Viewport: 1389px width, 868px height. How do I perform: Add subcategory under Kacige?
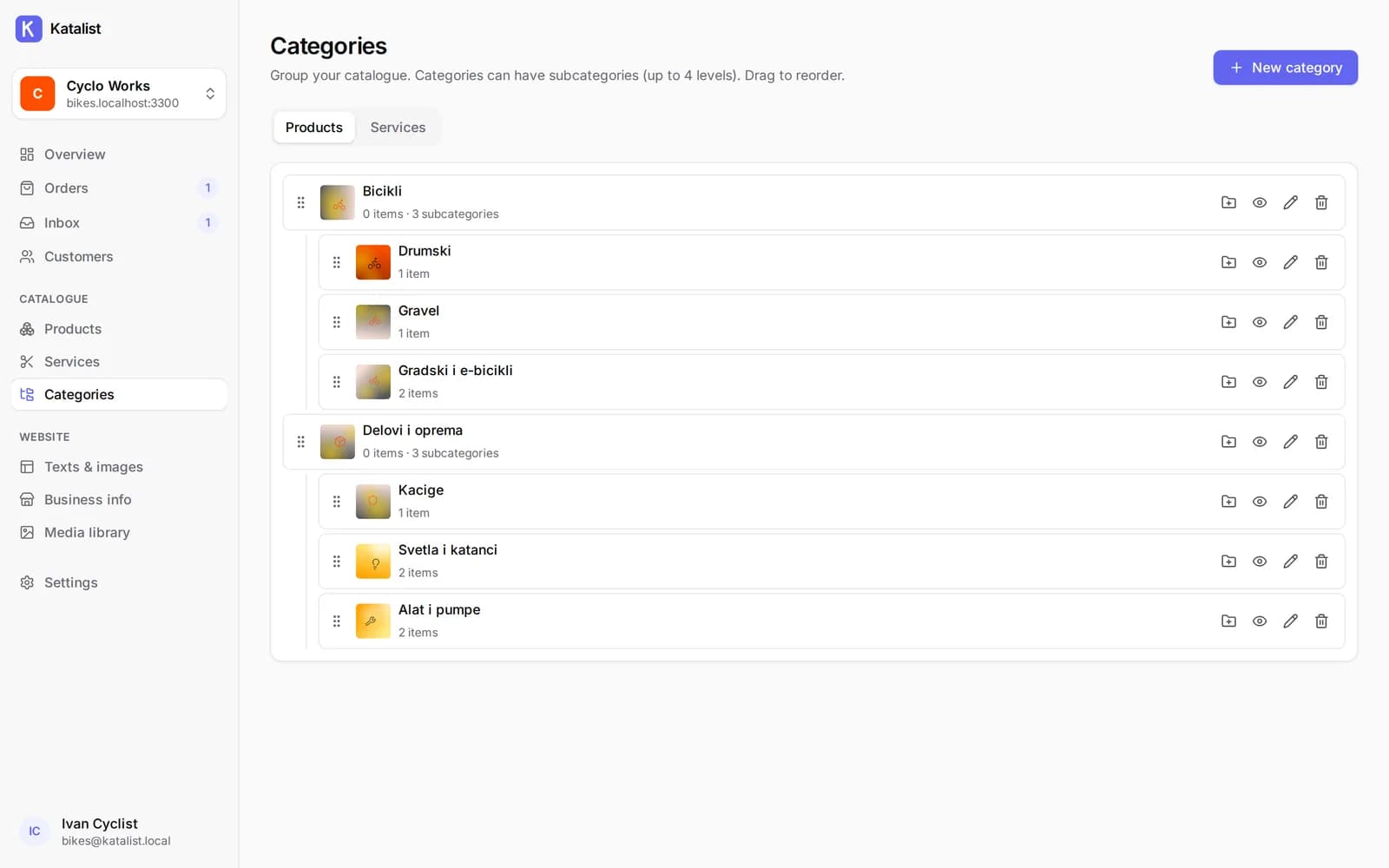pos(1228,502)
